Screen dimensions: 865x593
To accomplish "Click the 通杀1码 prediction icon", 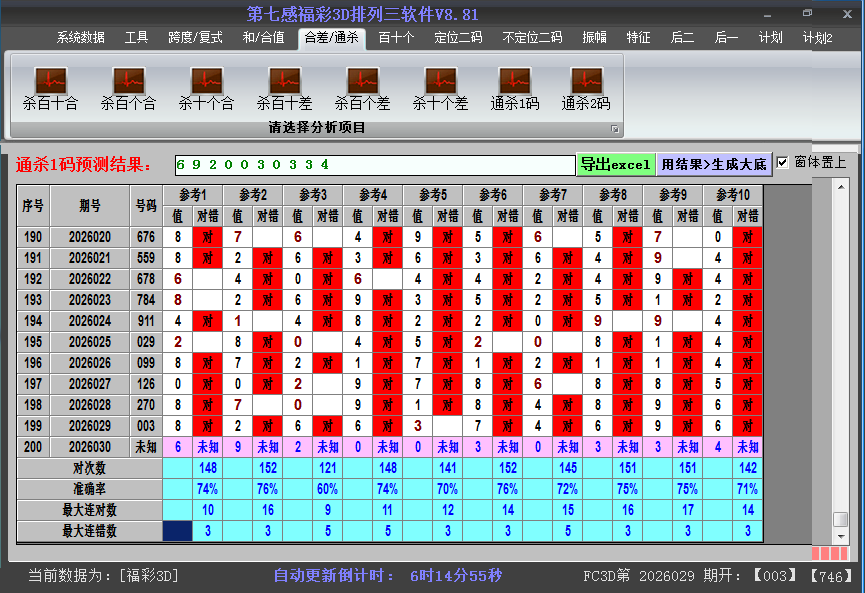I will [515, 88].
